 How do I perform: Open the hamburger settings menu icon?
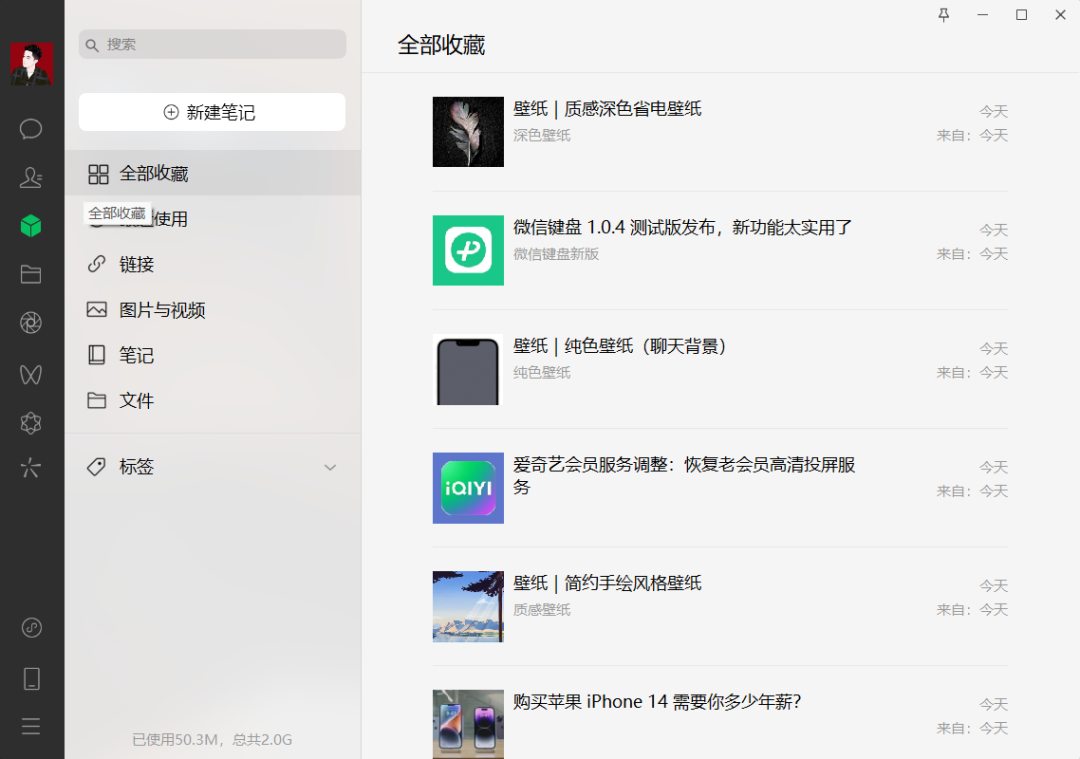(x=31, y=726)
